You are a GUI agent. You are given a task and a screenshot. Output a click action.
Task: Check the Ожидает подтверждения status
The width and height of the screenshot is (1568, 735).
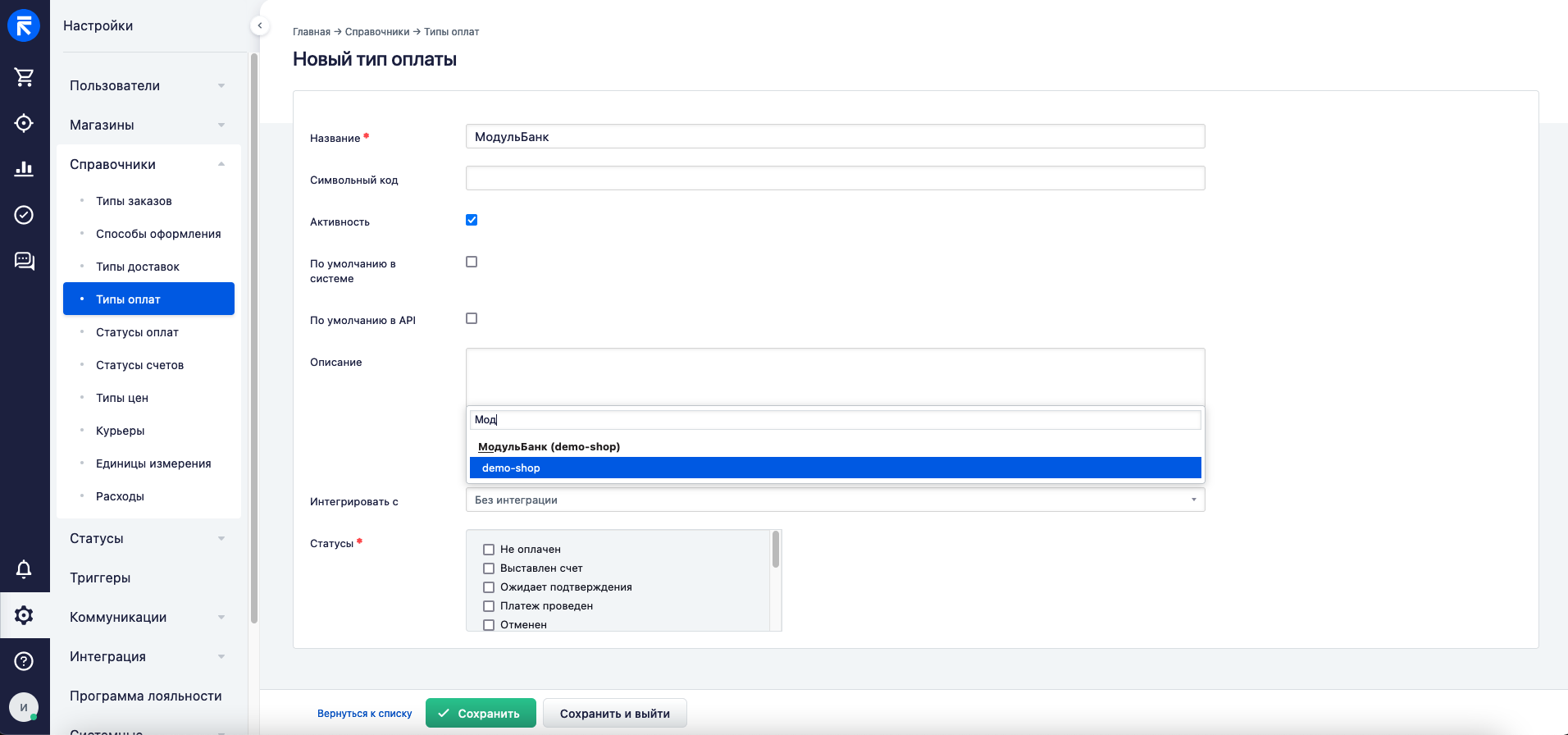click(489, 587)
